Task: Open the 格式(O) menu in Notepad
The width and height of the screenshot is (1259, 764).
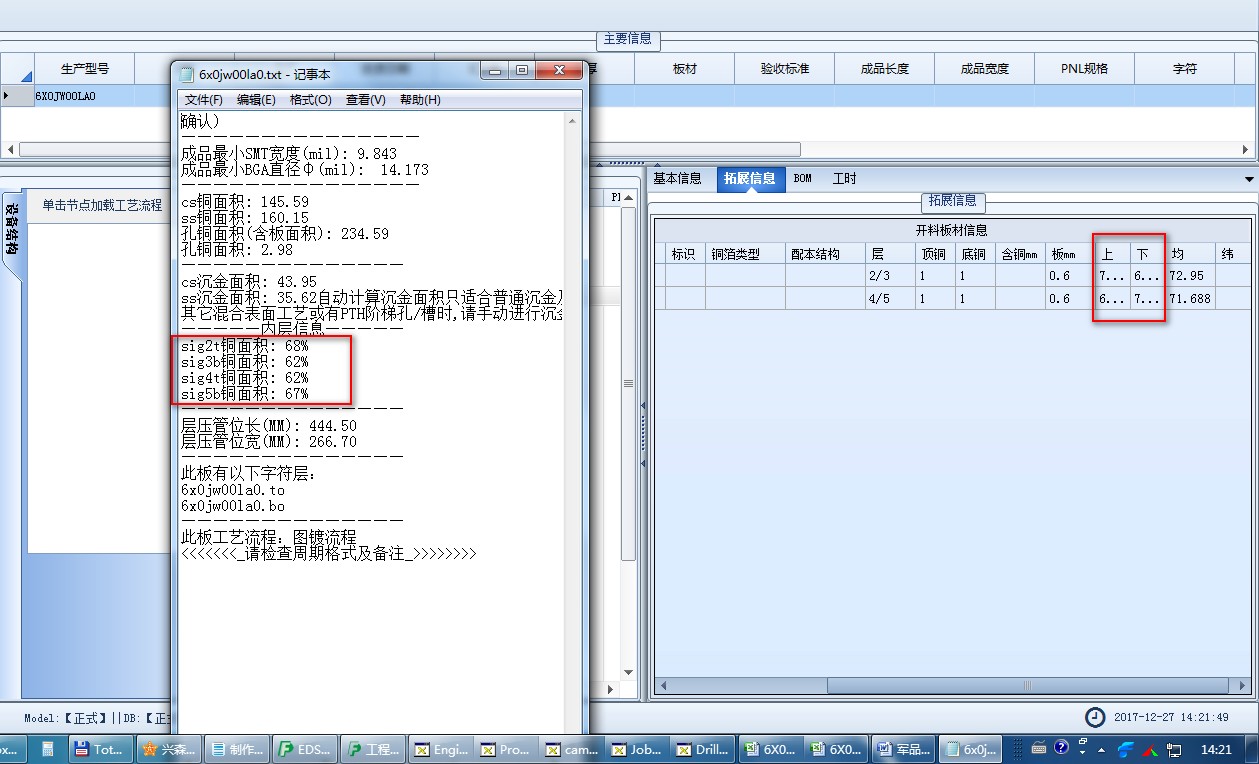Action: tap(310, 100)
